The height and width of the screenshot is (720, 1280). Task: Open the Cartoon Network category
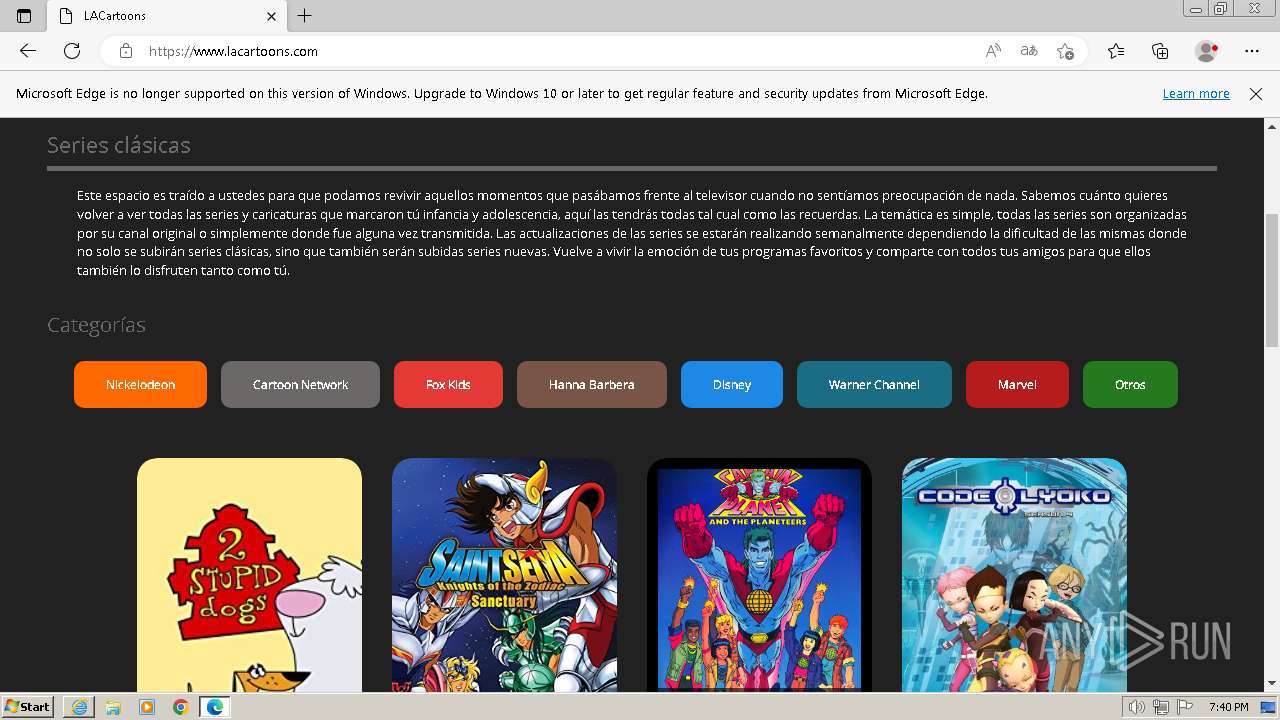pos(300,384)
